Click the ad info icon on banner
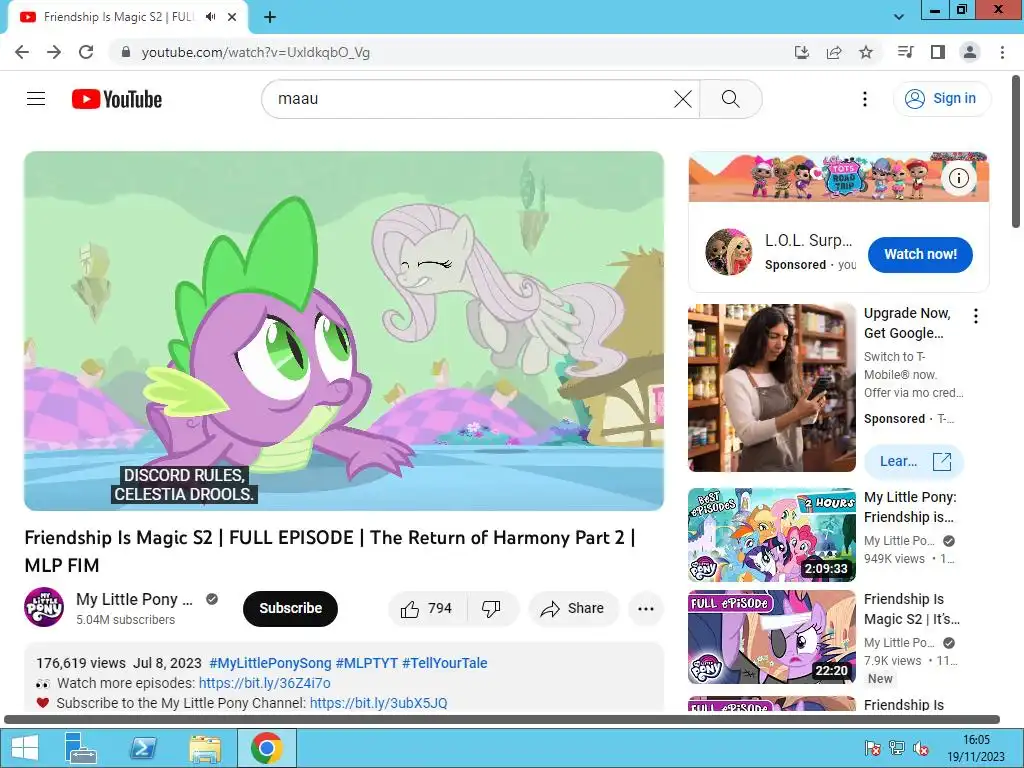The image size is (1024, 768). 958,178
